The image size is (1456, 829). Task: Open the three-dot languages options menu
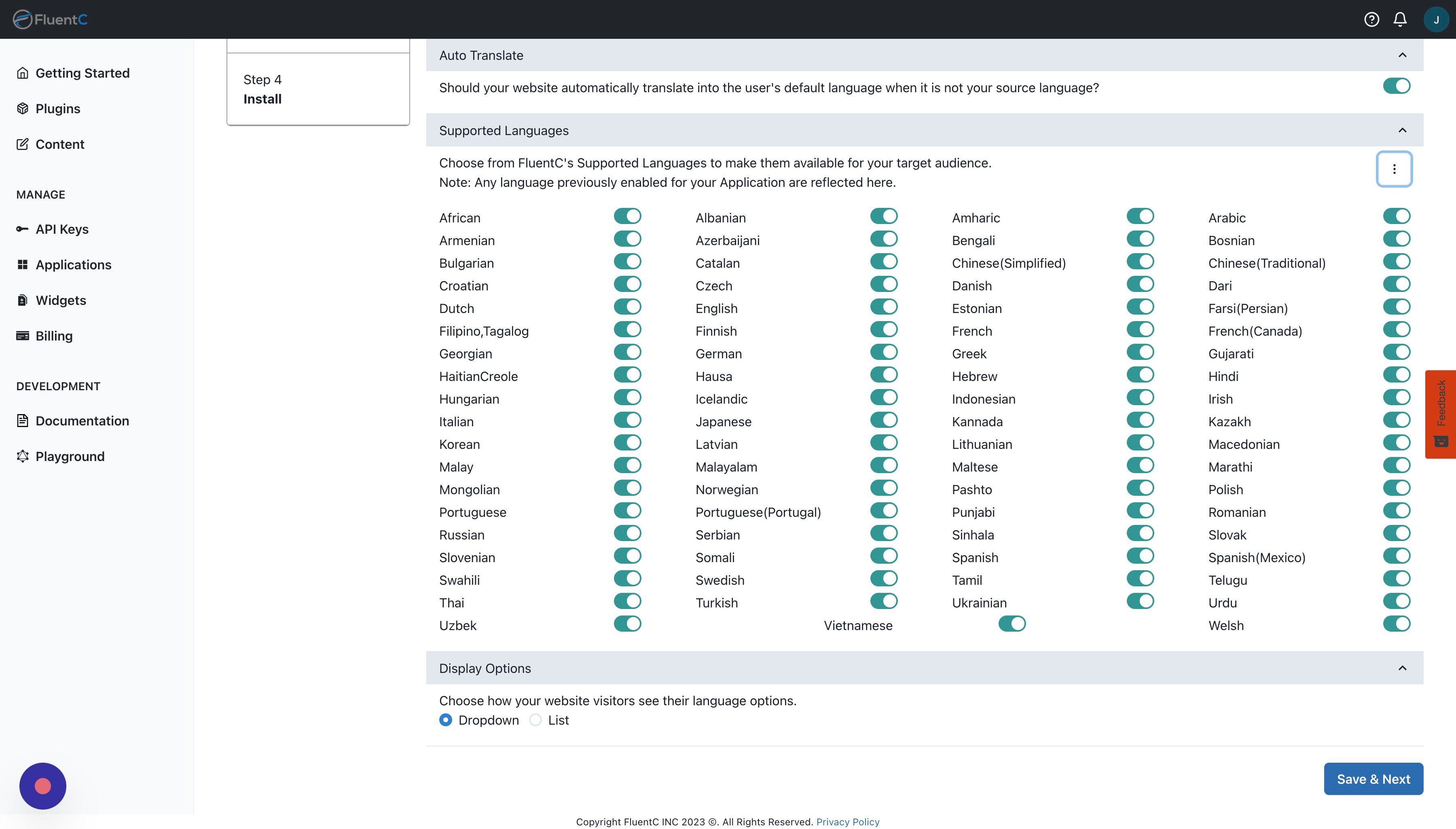1394,169
